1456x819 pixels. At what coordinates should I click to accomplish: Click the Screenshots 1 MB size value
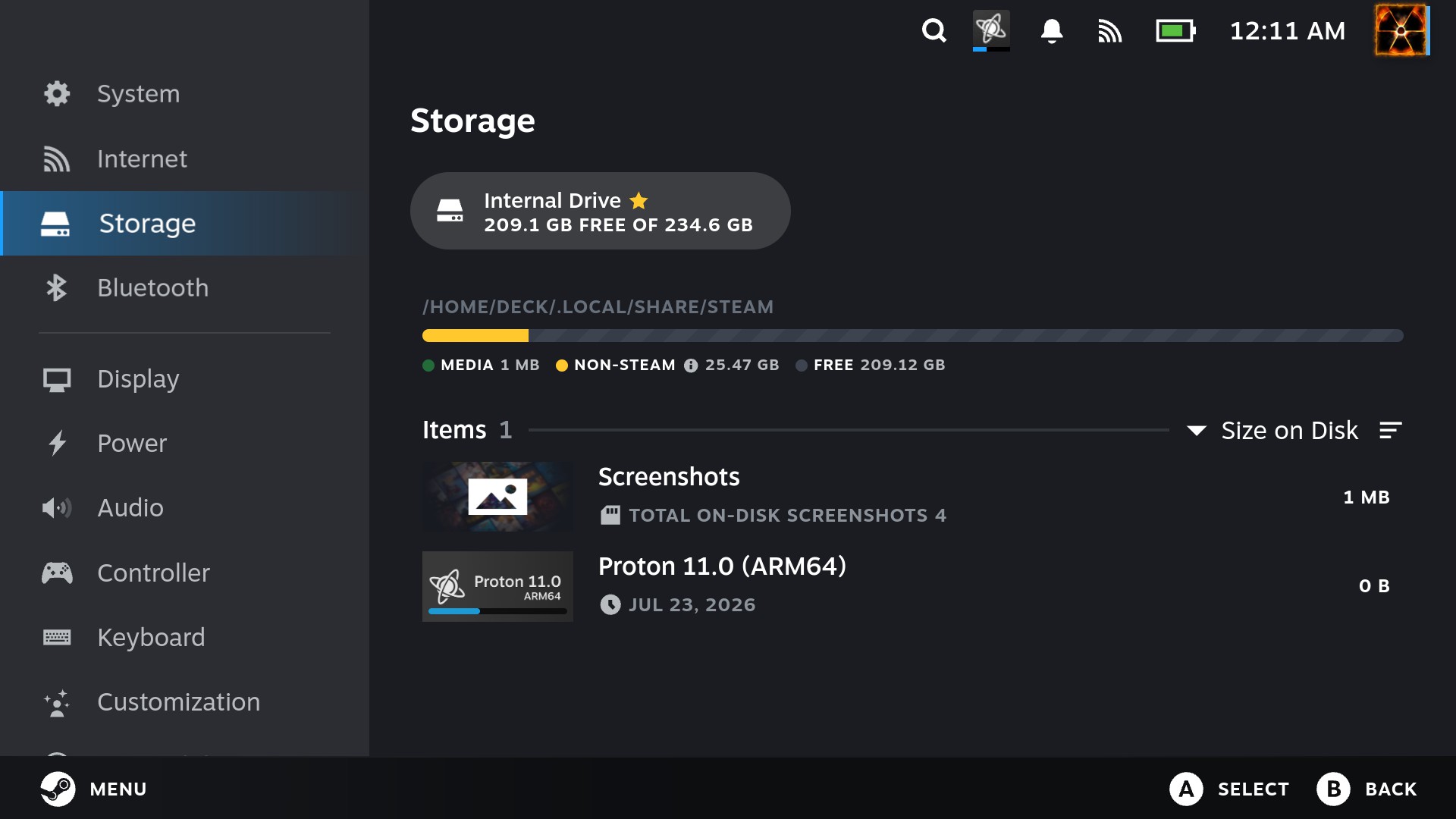pyautogui.click(x=1367, y=497)
